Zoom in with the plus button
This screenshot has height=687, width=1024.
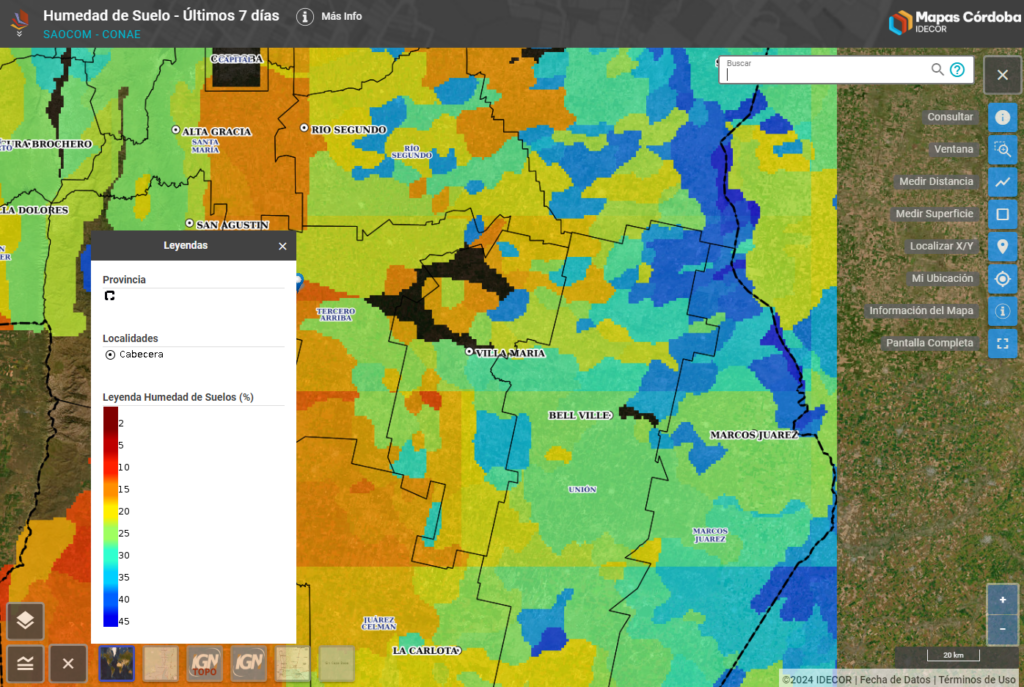(x=1002, y=599)
